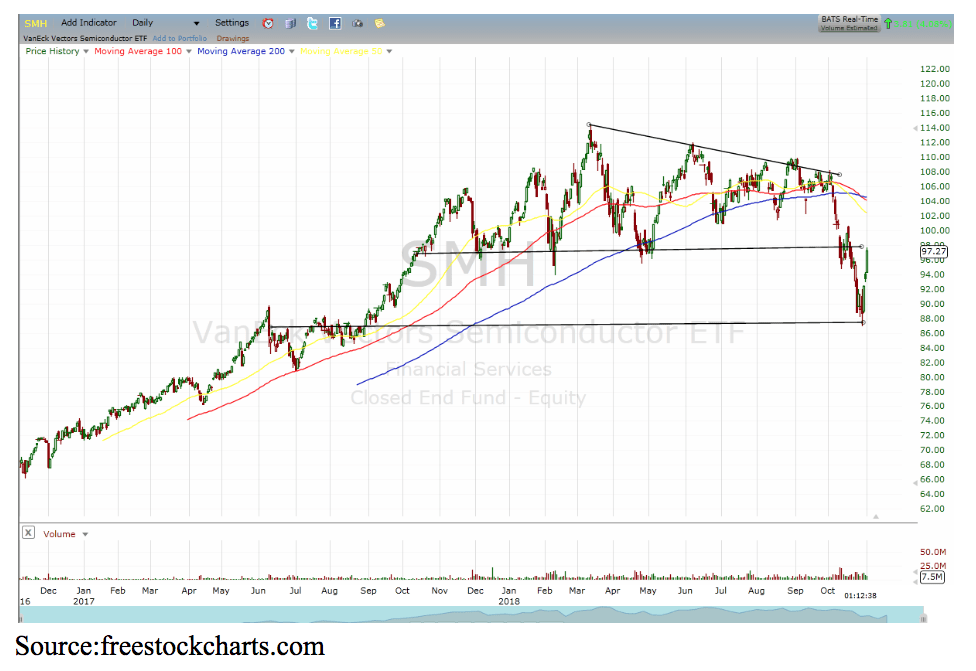Click the small triangle at chart bottom right
Viewport: 976px width, 671px height.
[876, 517]
